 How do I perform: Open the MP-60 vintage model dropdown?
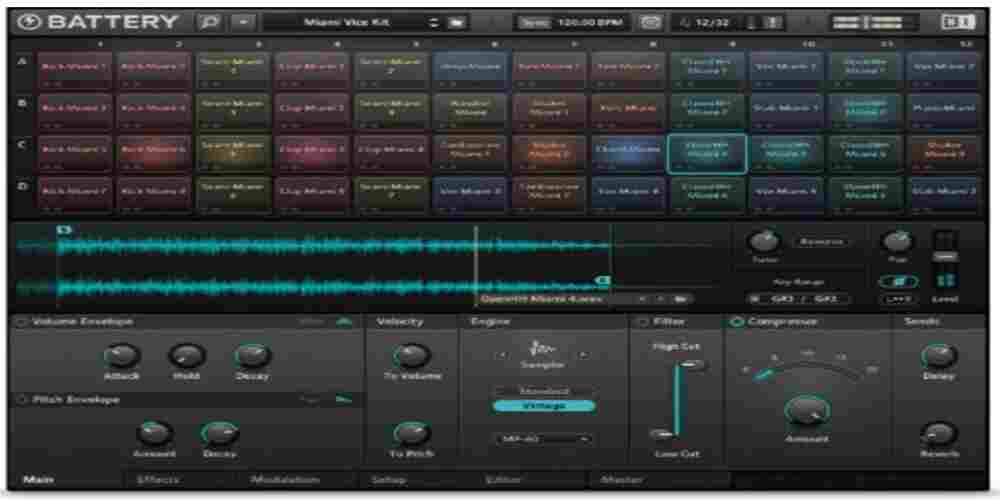tap(543, 439)
